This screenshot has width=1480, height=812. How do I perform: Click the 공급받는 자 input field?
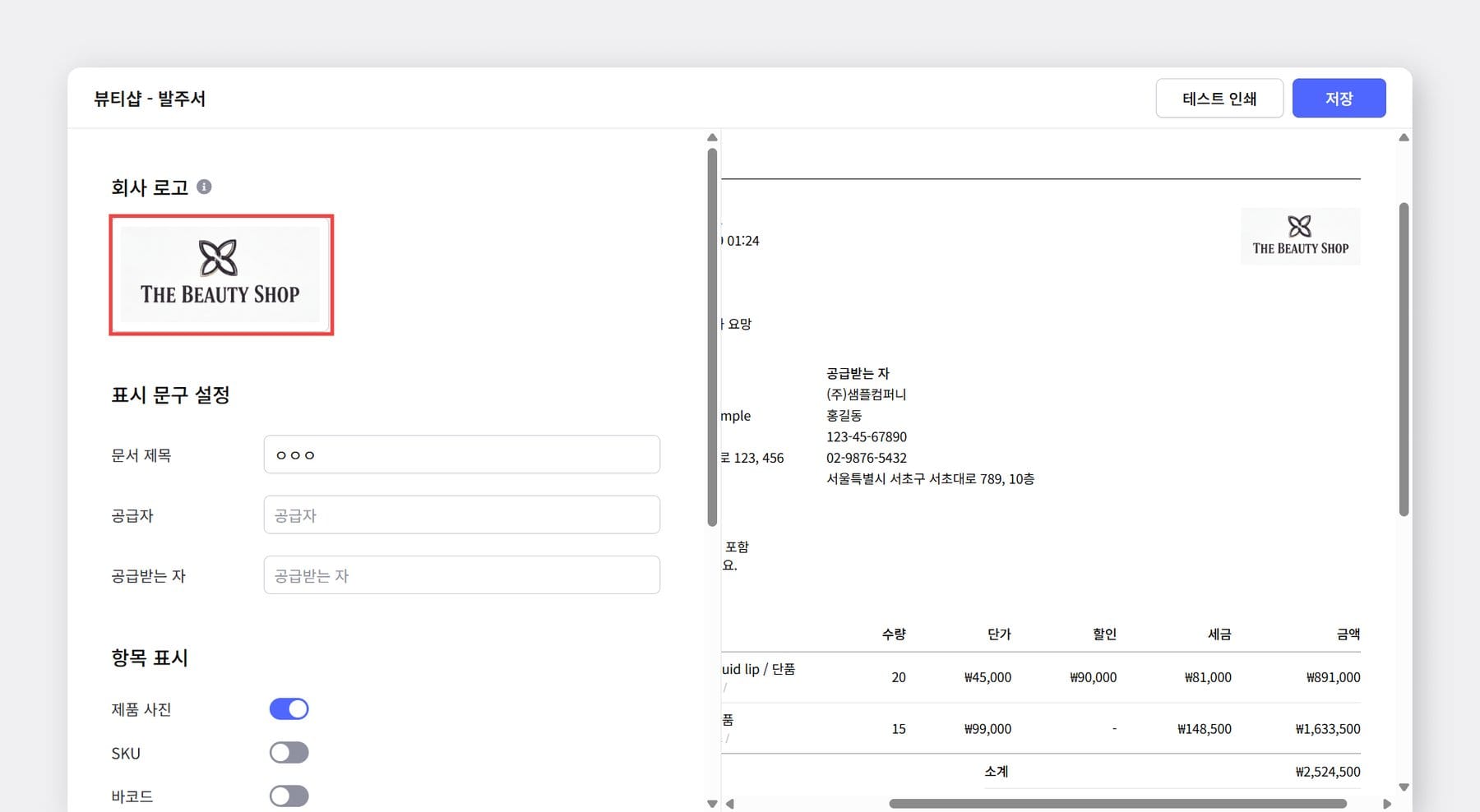click(x=461, y=575)
